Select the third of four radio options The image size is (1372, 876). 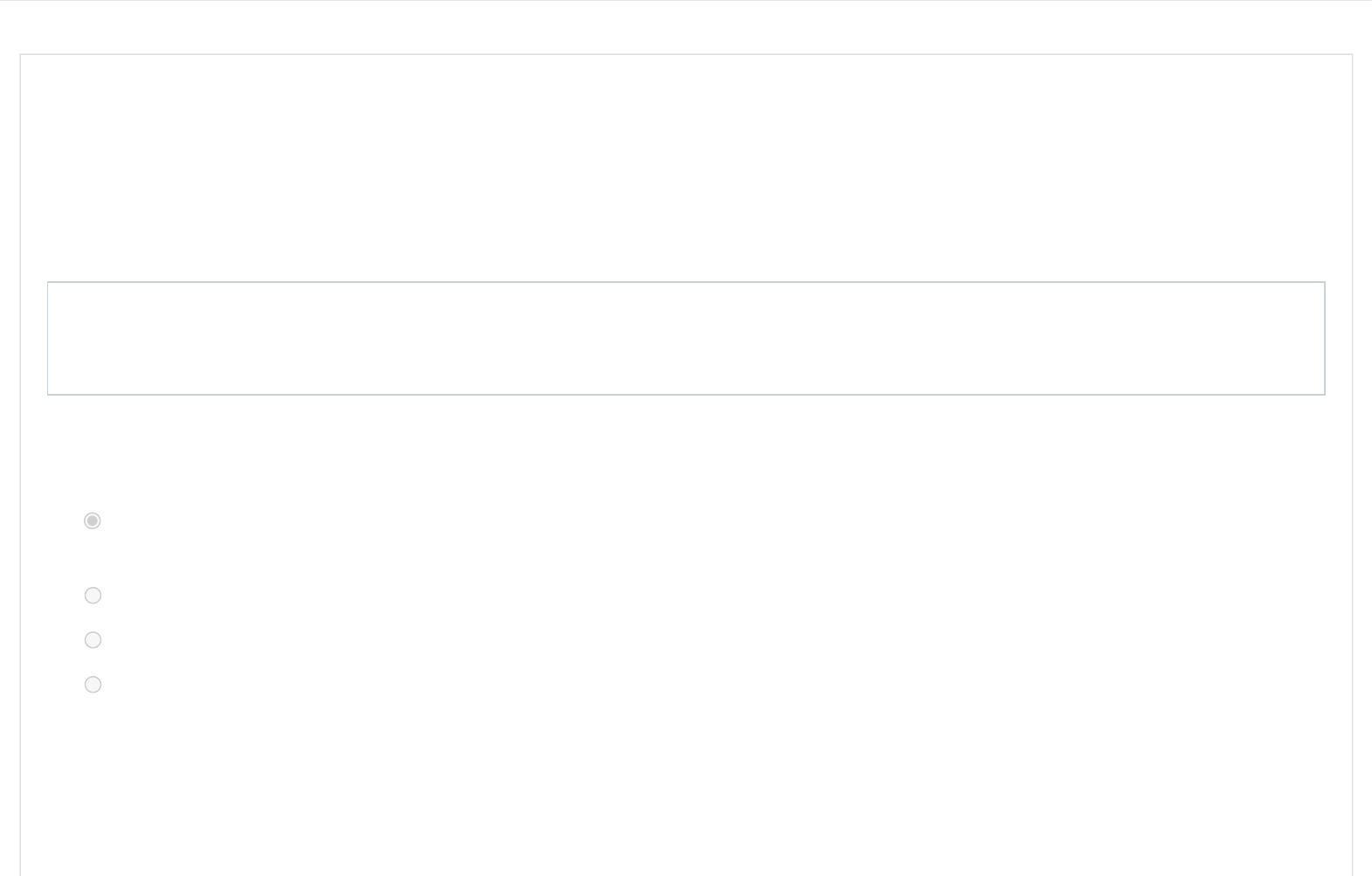click(93, 640)
